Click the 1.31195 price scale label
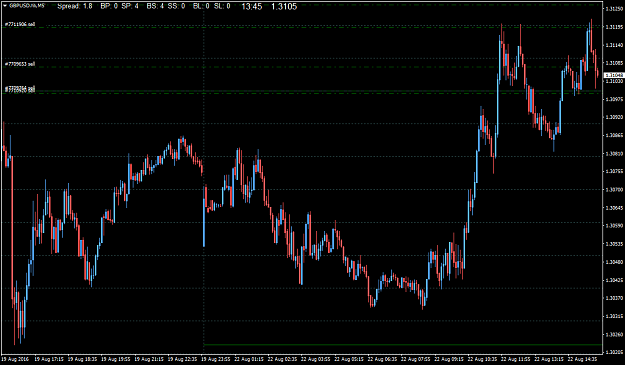The width and height of the screenshot is (625, 365). [614, 27]
